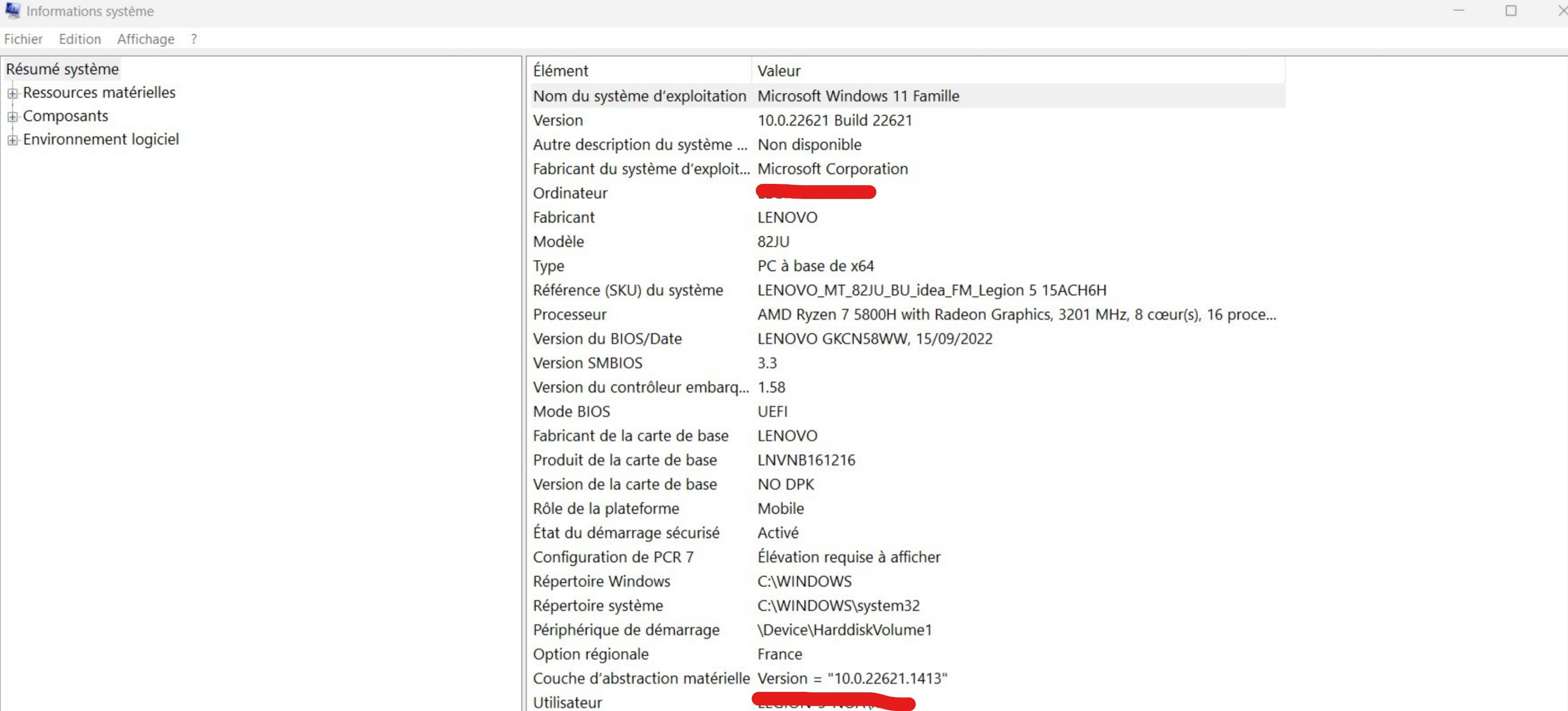The width and height of the screenshot is (1568, 711).
Task: Expand the Environnement logiciel node
Action: pyautogui.click(x=12, y=140)
